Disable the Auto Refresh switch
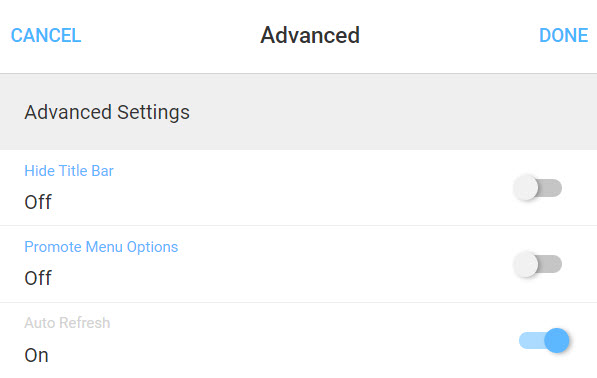 pyautogui.click(x=544, y=340)
